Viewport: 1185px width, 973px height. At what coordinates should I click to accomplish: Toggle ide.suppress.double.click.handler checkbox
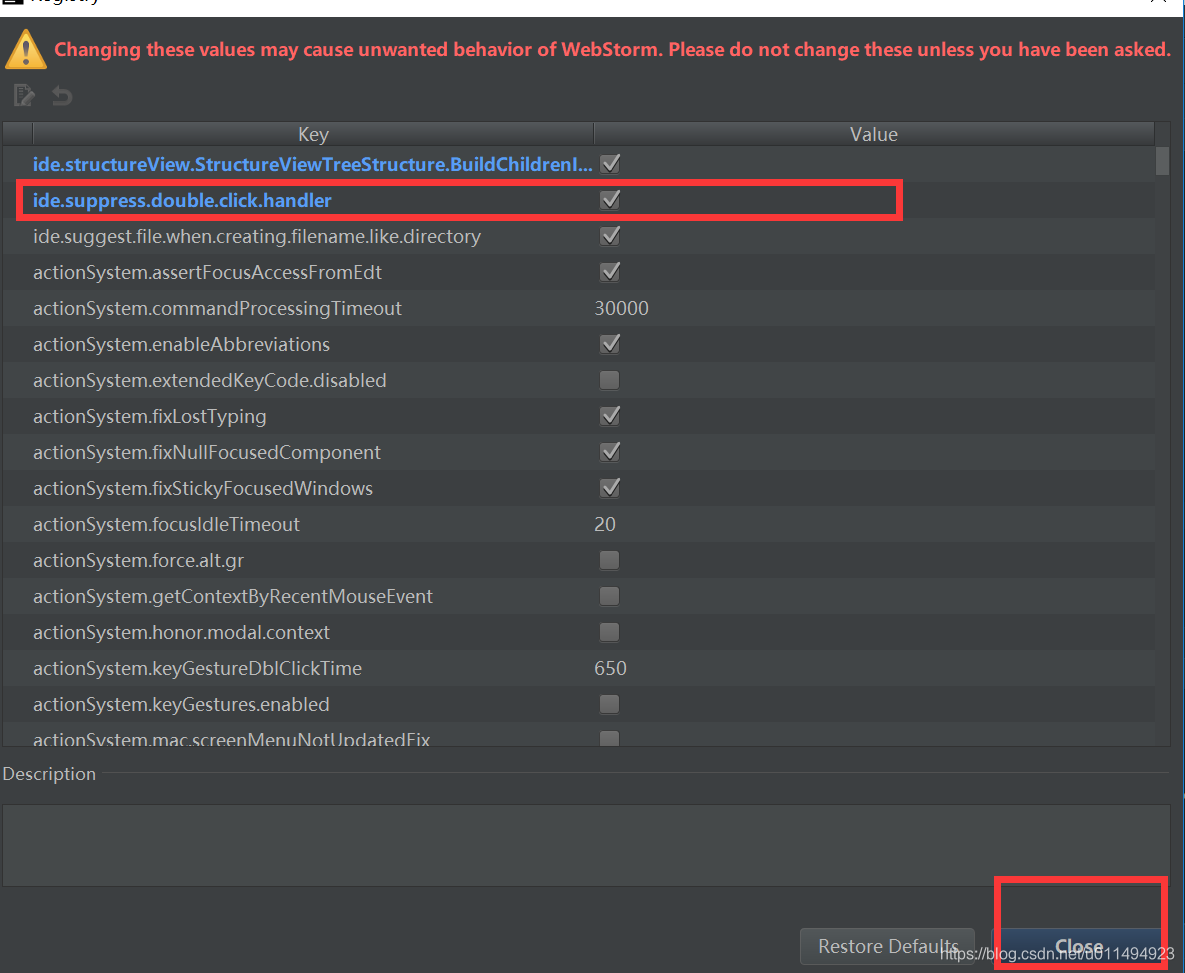coord(610,200)
